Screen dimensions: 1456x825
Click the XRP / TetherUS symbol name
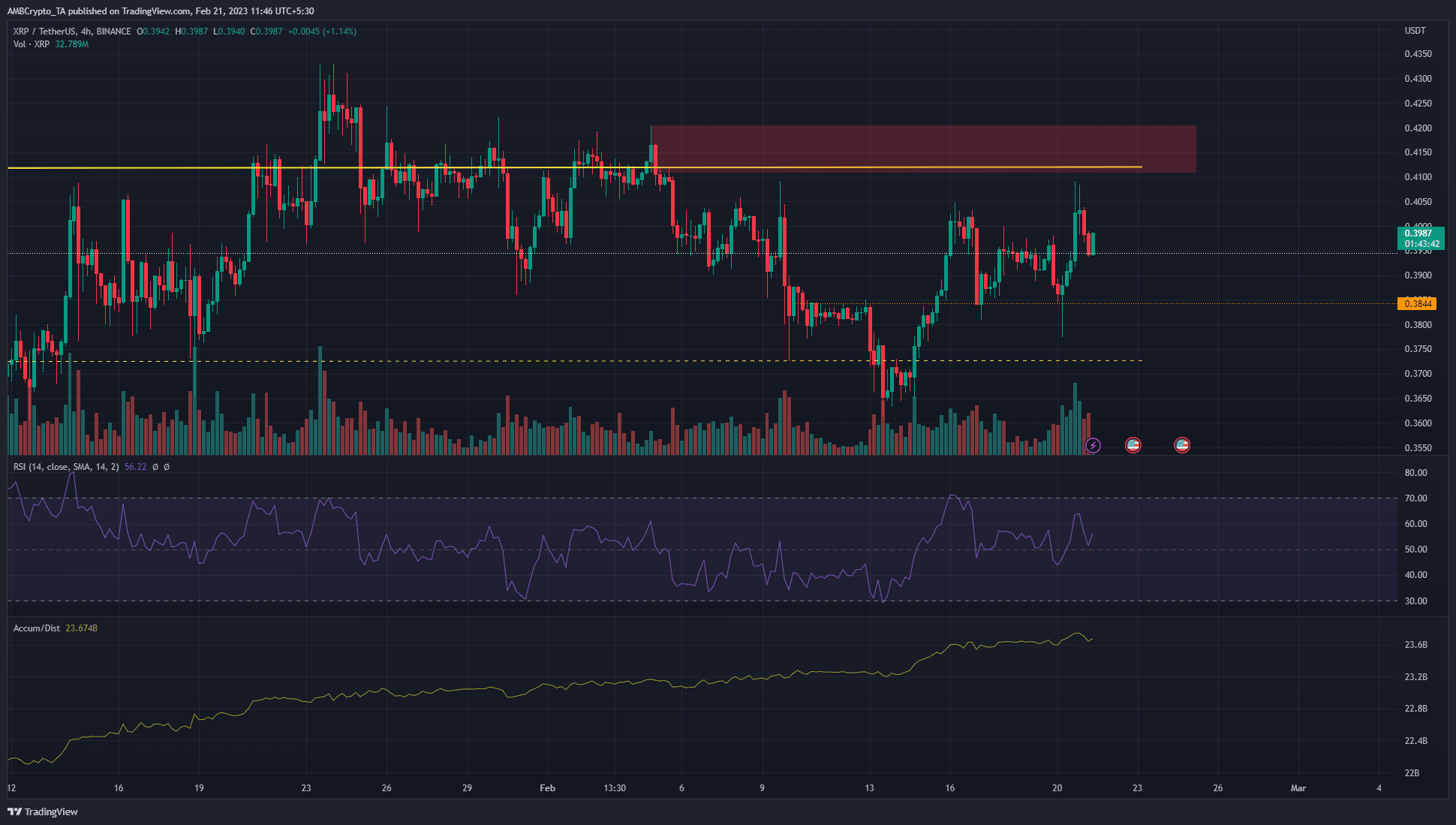click(x=44, y=32)
